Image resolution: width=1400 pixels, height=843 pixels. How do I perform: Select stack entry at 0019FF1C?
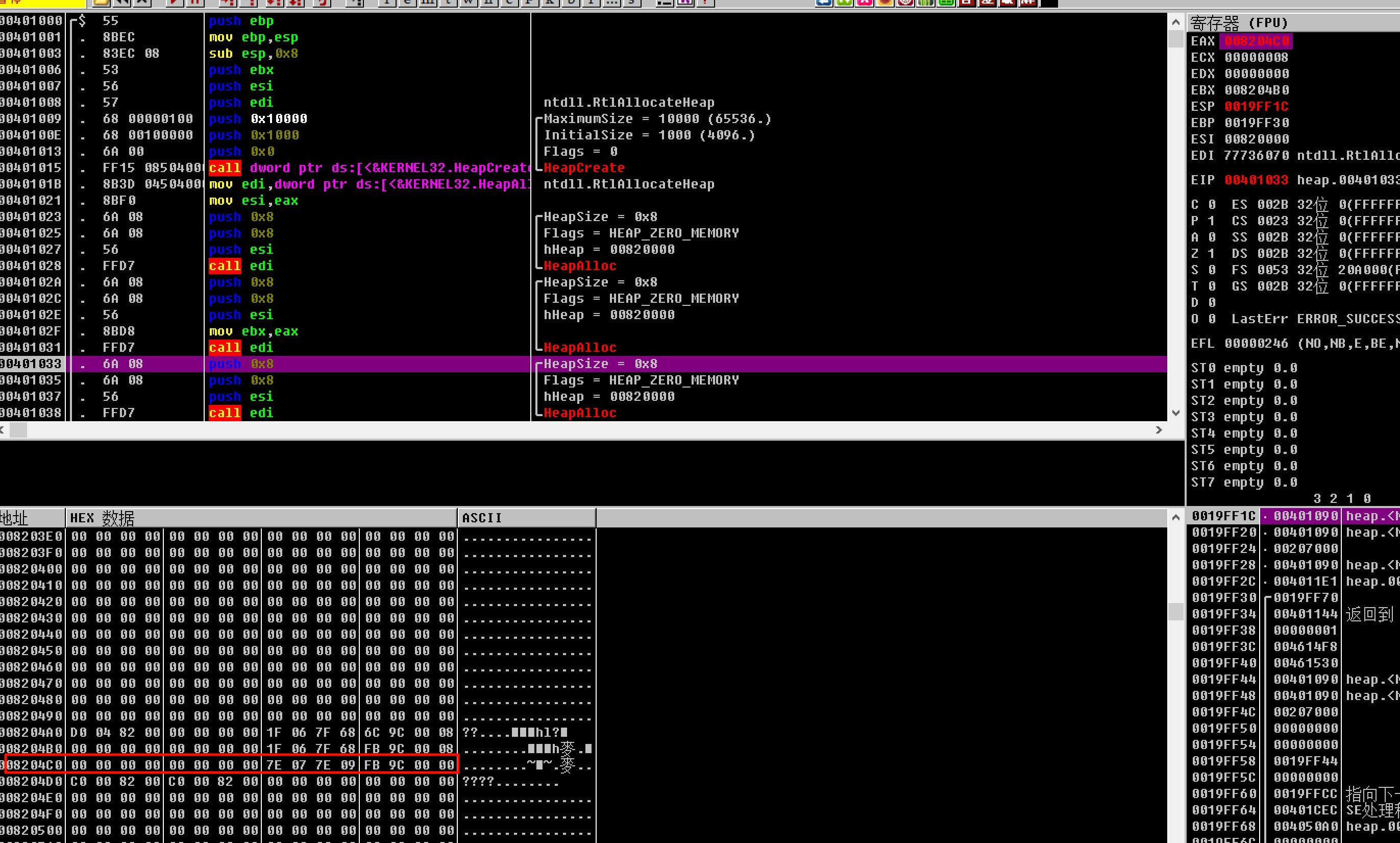(x=1294, y=516)
